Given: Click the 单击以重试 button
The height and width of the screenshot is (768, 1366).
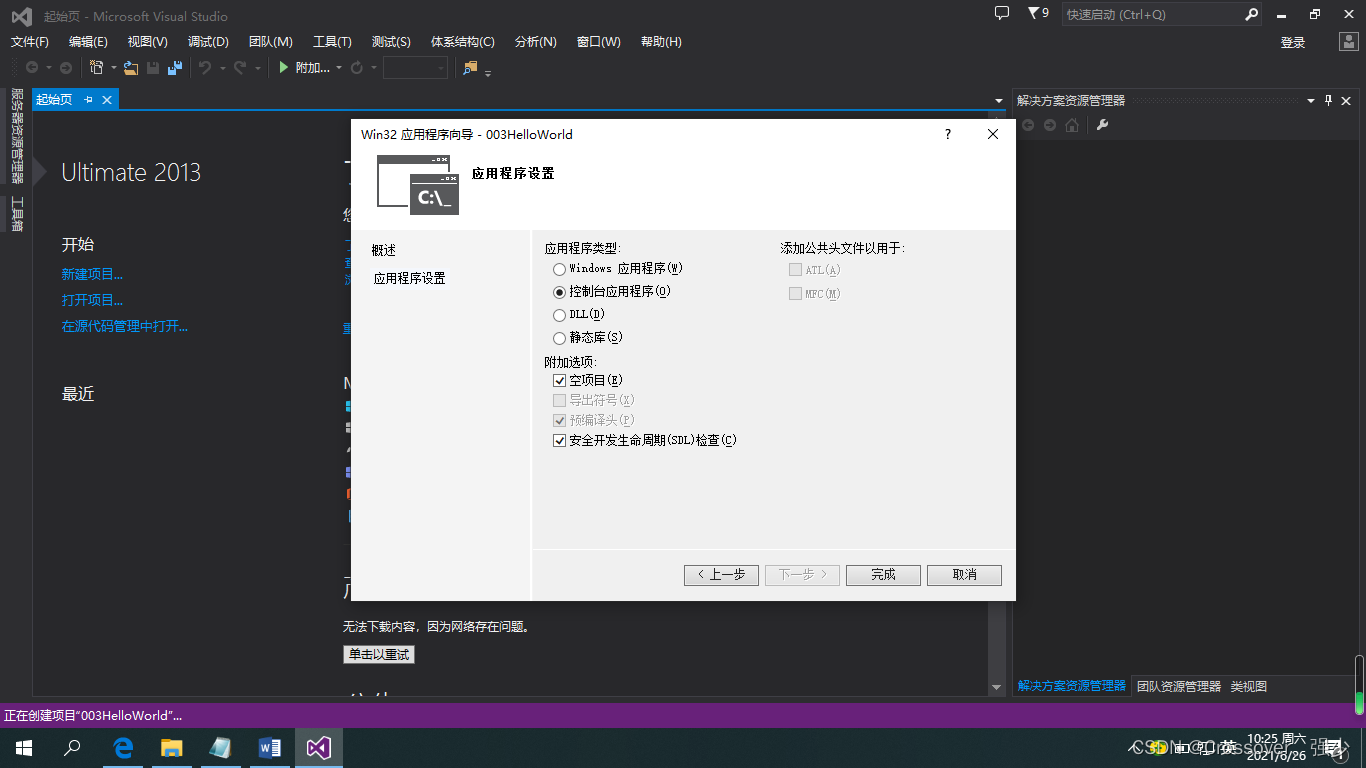Looking at the screenshot, I should tap(378, 655).
